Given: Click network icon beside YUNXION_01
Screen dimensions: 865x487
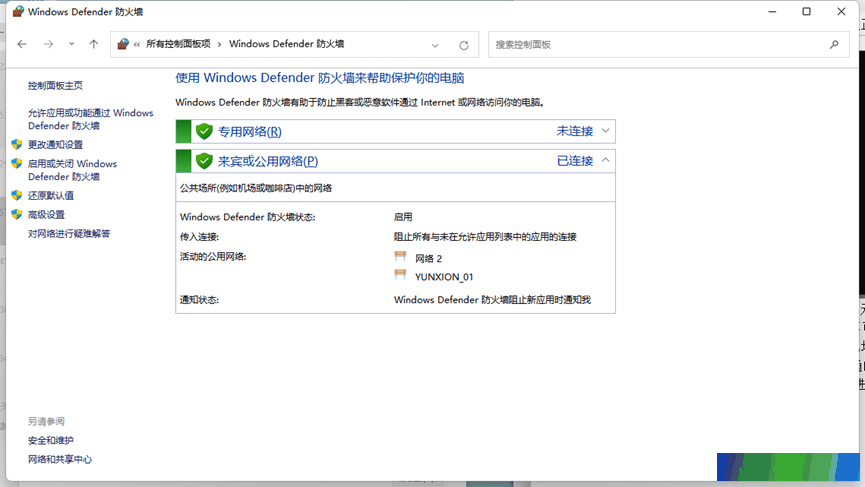Looking at the screenshot, I should (x=401, y=275).
